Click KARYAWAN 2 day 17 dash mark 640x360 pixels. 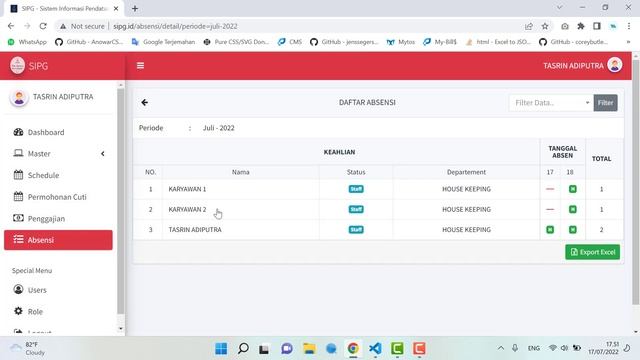pyautogui.click(x=550, y=209)
